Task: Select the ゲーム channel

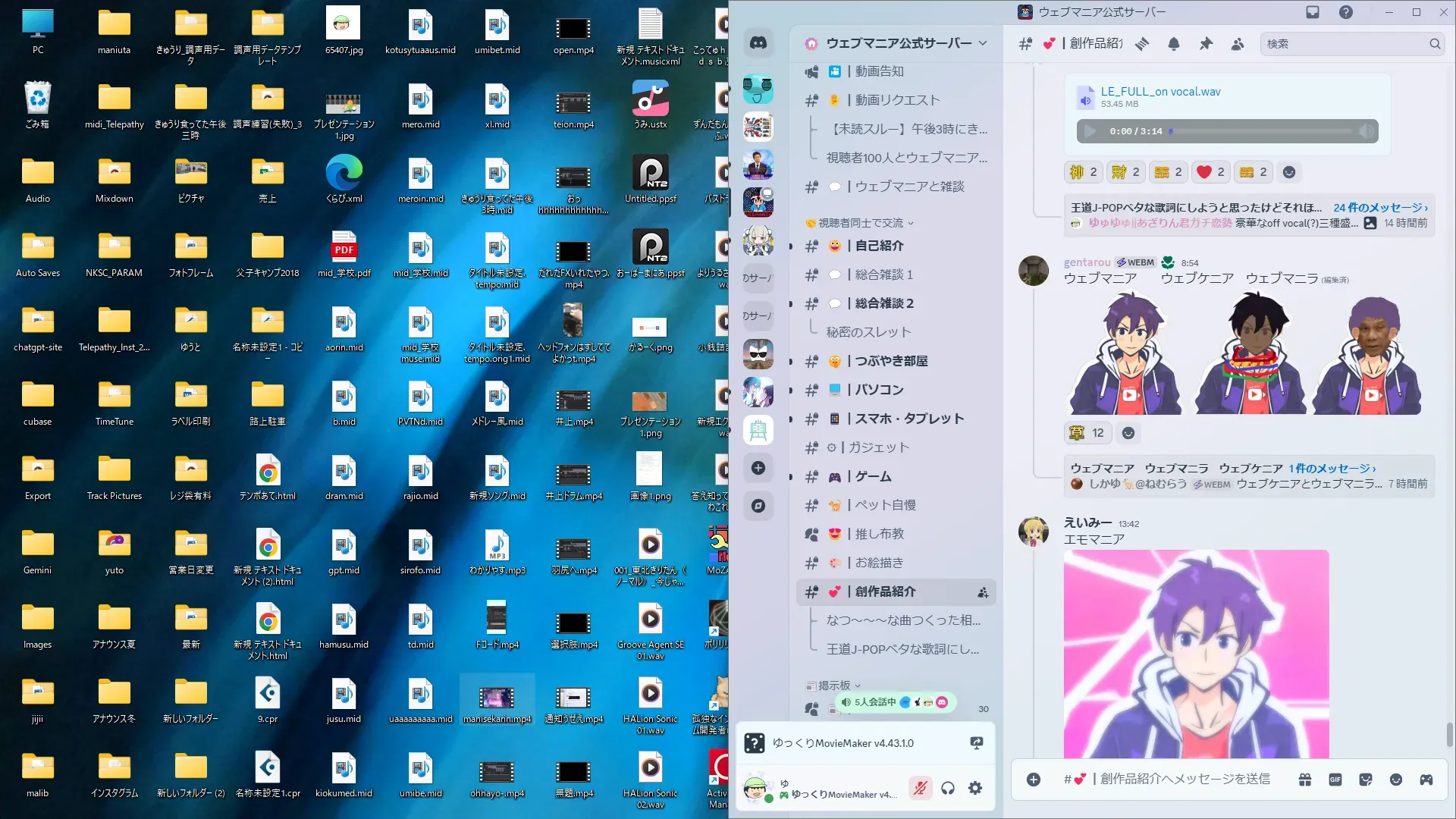Action: 873,476
